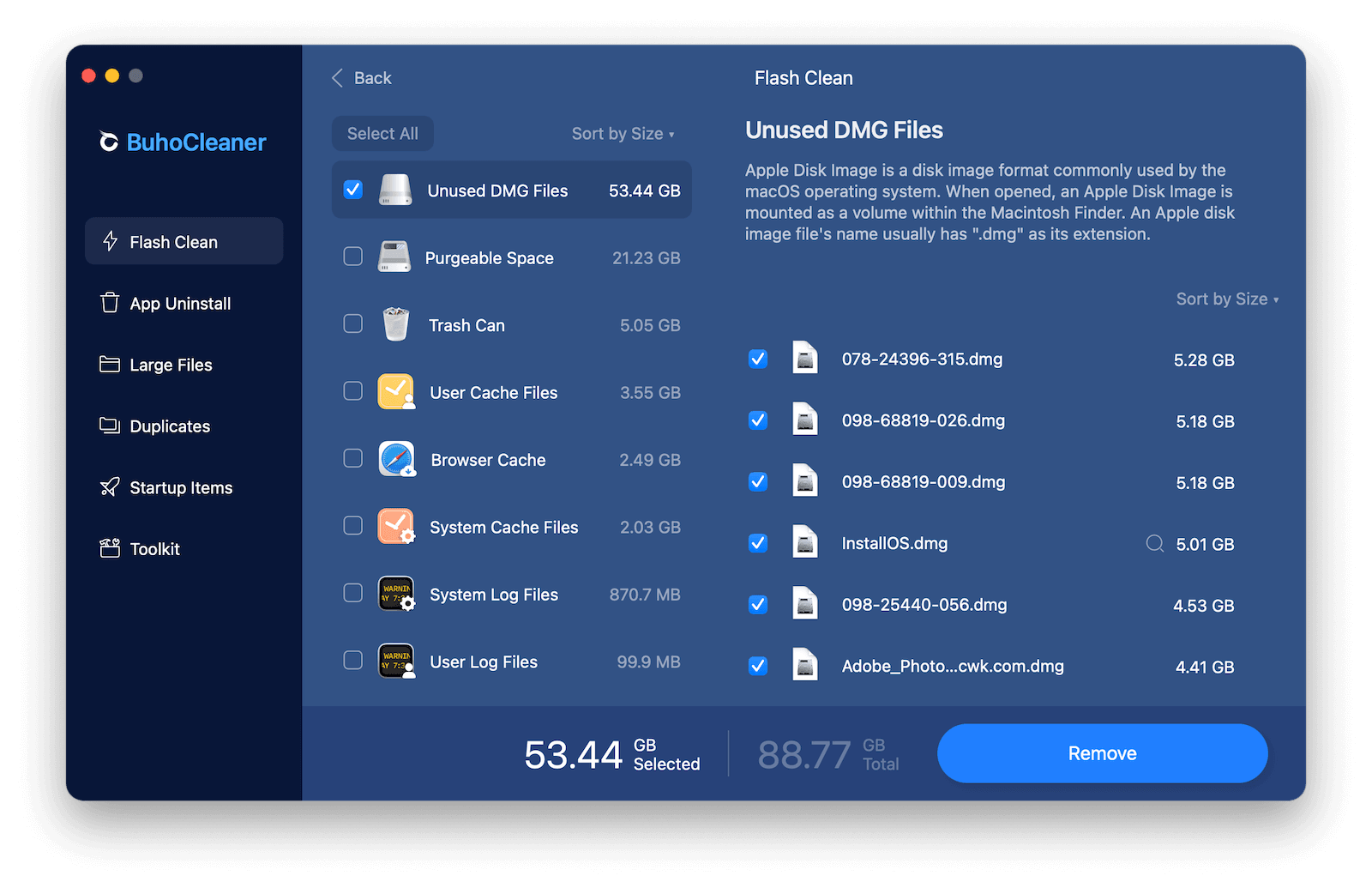Uncheck the Unused DMG Files checkbox

click(353, 190)
